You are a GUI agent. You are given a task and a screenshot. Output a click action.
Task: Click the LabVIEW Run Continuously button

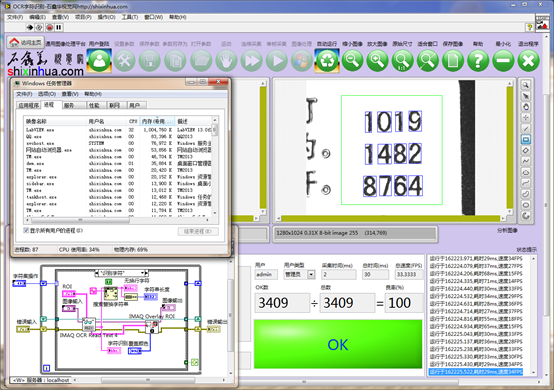click(39, 27)
